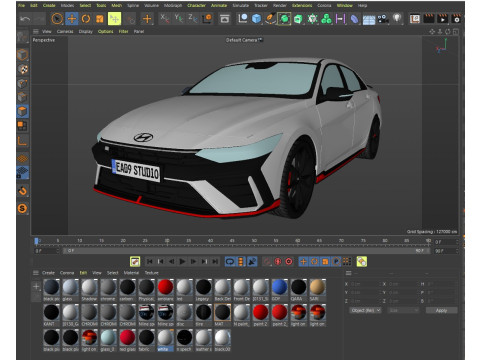Image resolution: width=480 pixels, height=360 pixels.
Task: Open viewport Display menu
Action: [86, 31]
